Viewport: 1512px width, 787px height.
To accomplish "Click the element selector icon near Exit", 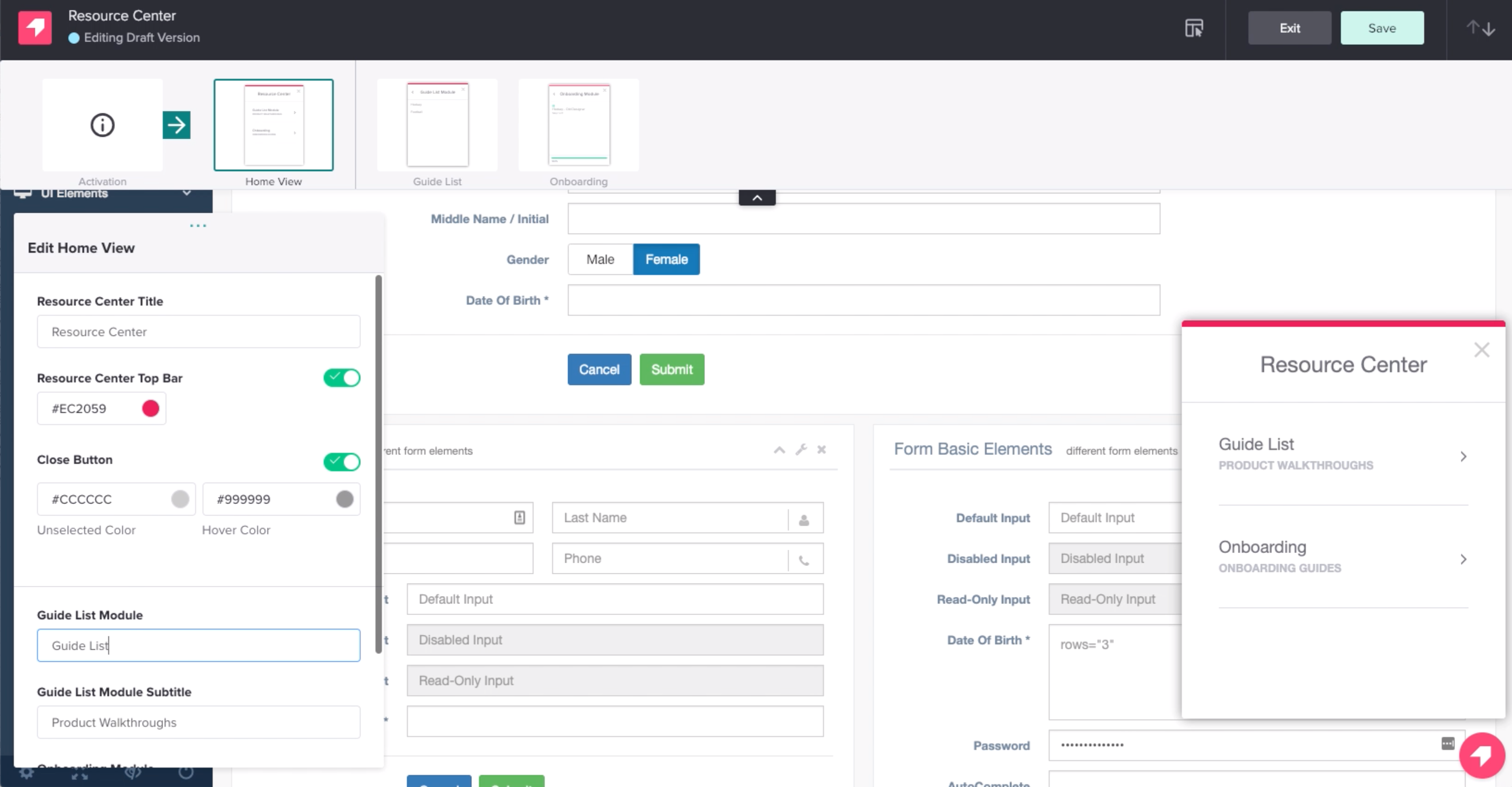I will (1194, 28).
